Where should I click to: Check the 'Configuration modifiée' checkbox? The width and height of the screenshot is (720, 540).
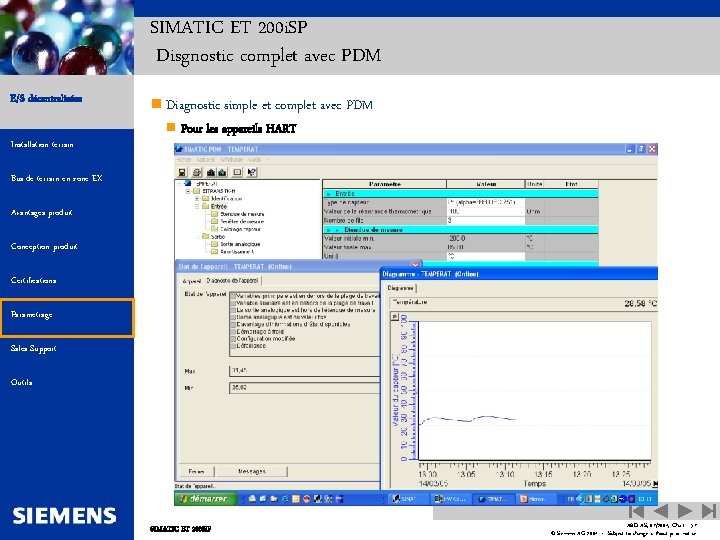(233, 338)
